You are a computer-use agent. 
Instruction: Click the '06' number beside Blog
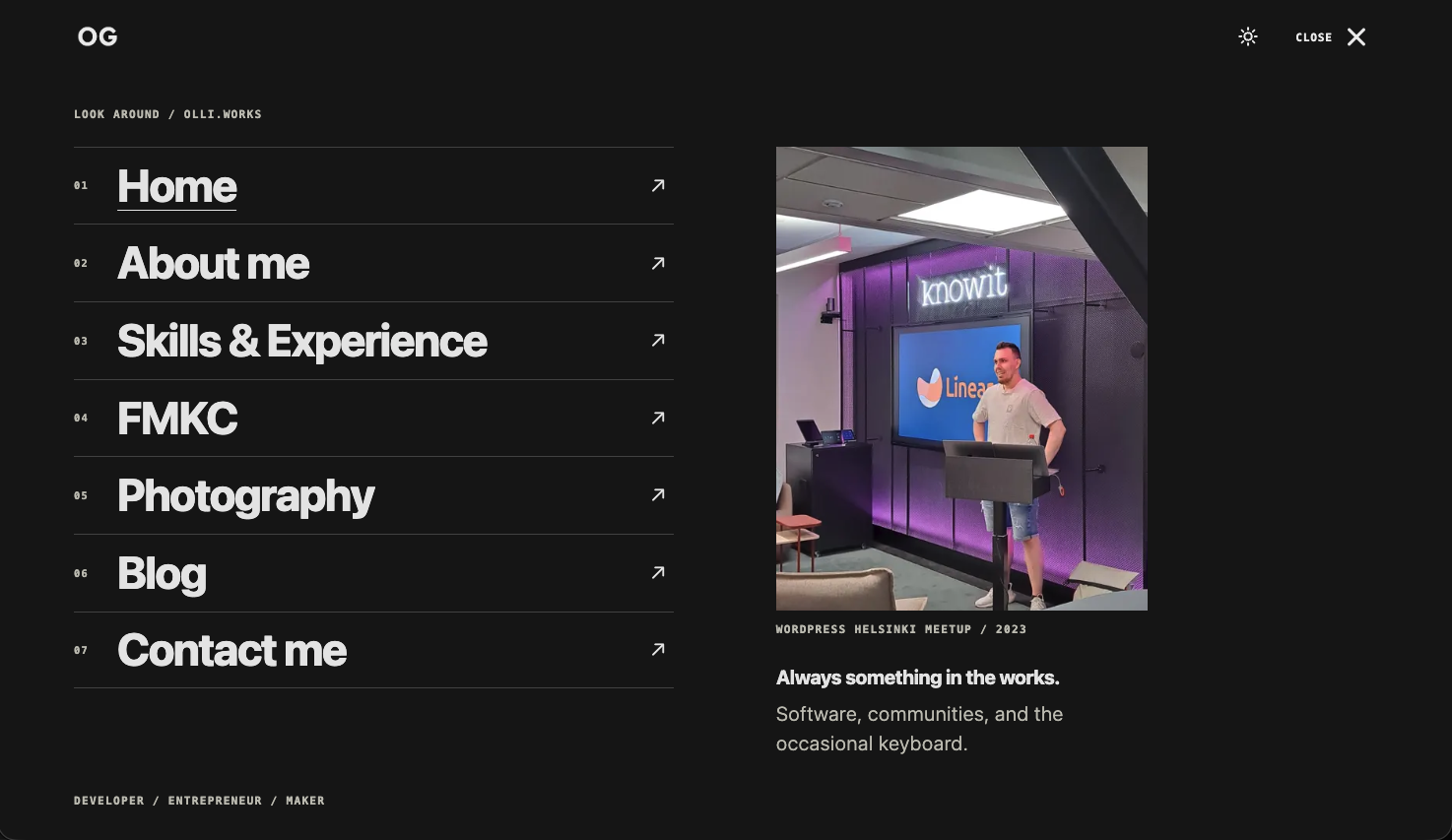(81, 573)
